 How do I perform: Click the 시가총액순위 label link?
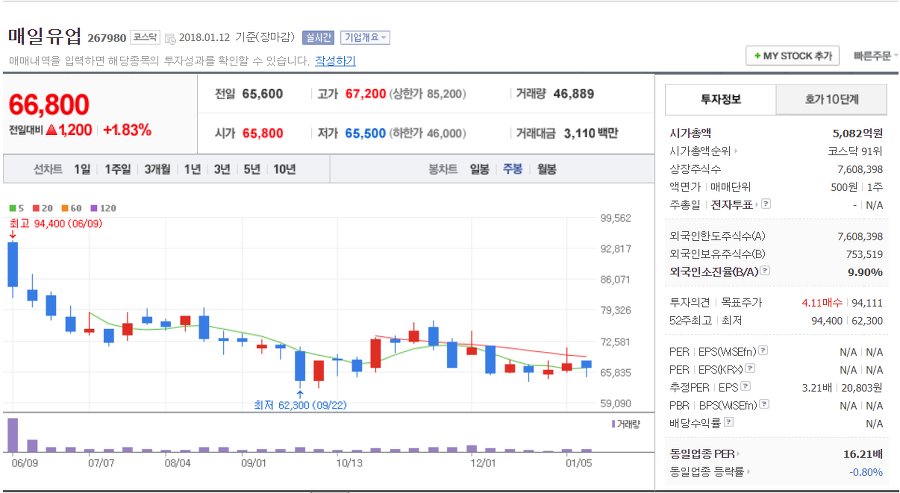(x=700, y=151)
